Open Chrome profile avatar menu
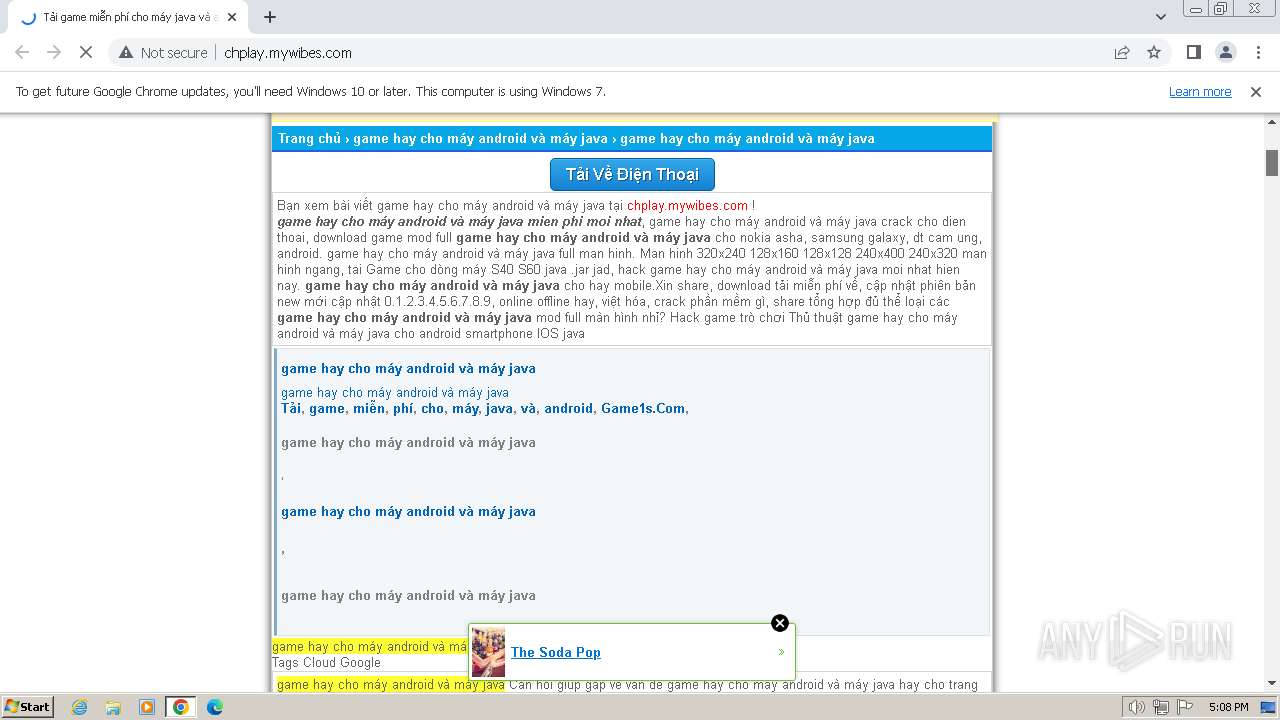1280x720 pixels. click(1225, 52)
